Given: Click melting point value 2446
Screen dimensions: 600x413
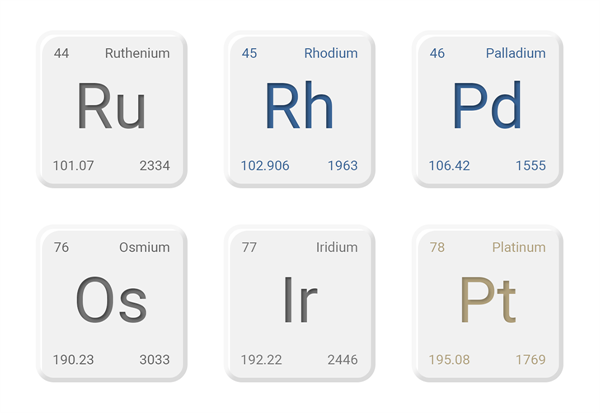Looking at the screenshot, I should coord(342,360).
